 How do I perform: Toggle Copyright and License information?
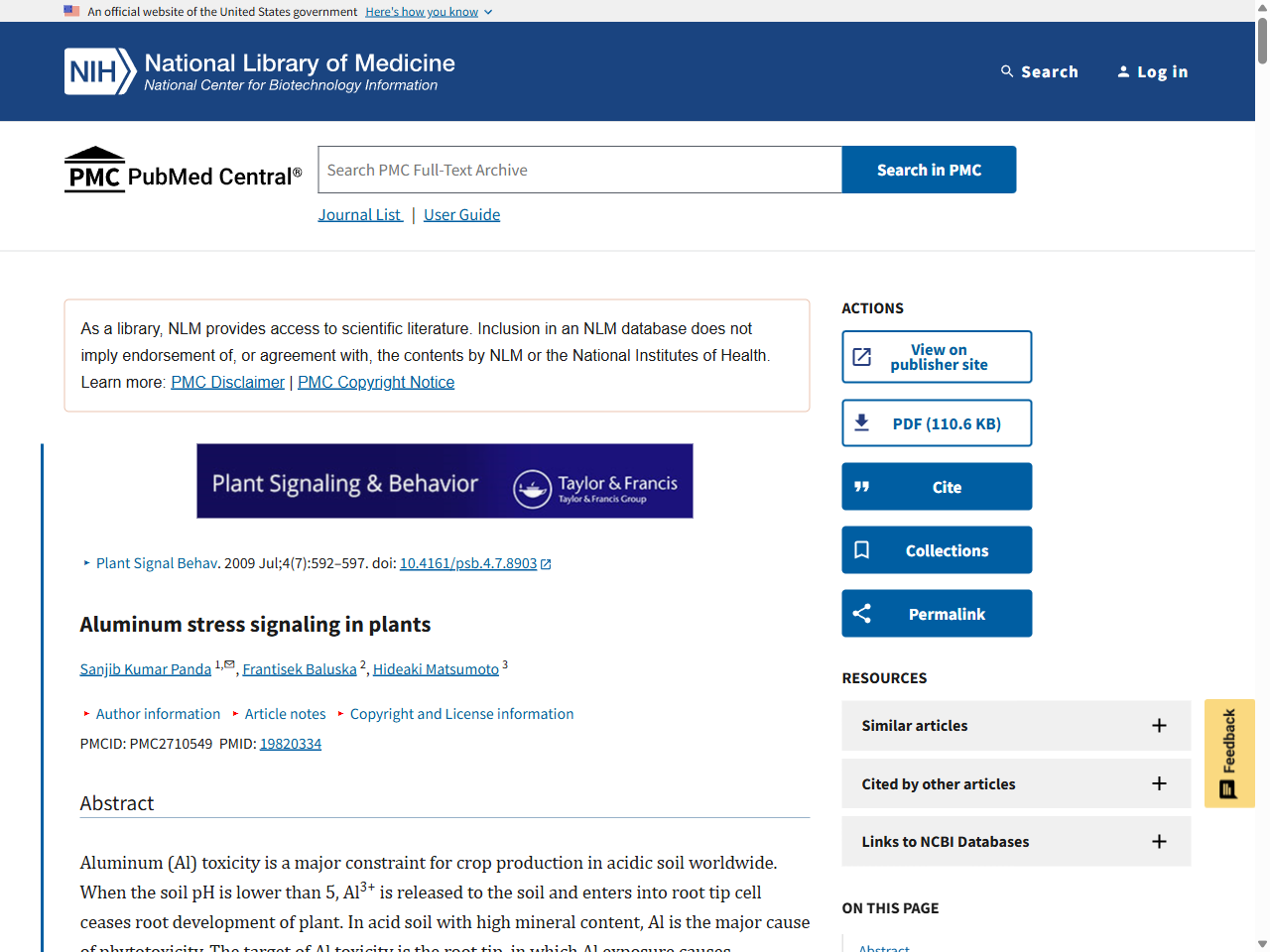pyautogui.click(x=460, y=714)
